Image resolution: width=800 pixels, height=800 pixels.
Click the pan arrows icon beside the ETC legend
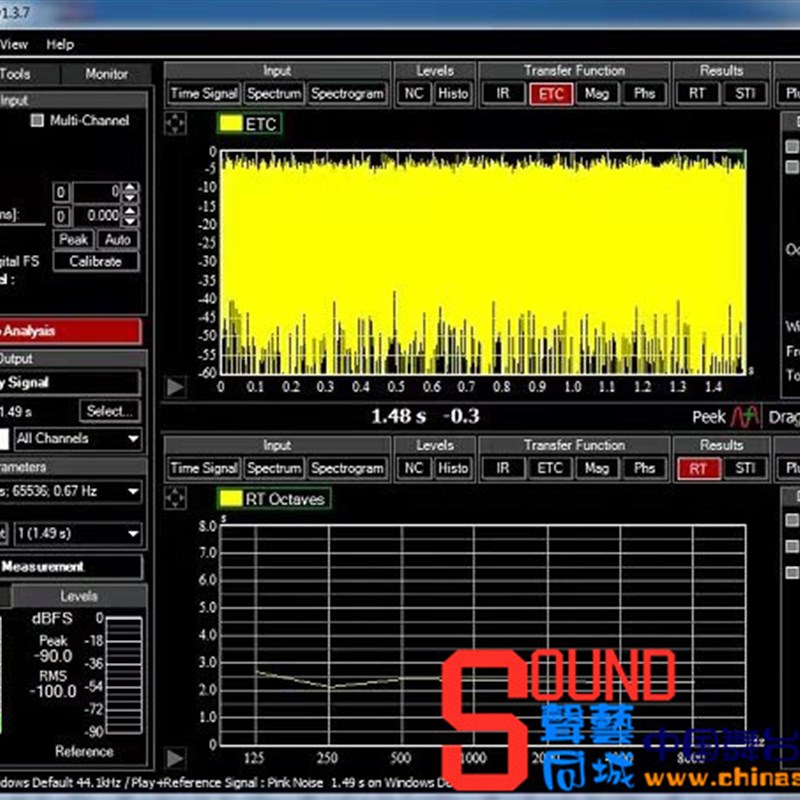tap(175, 123)
